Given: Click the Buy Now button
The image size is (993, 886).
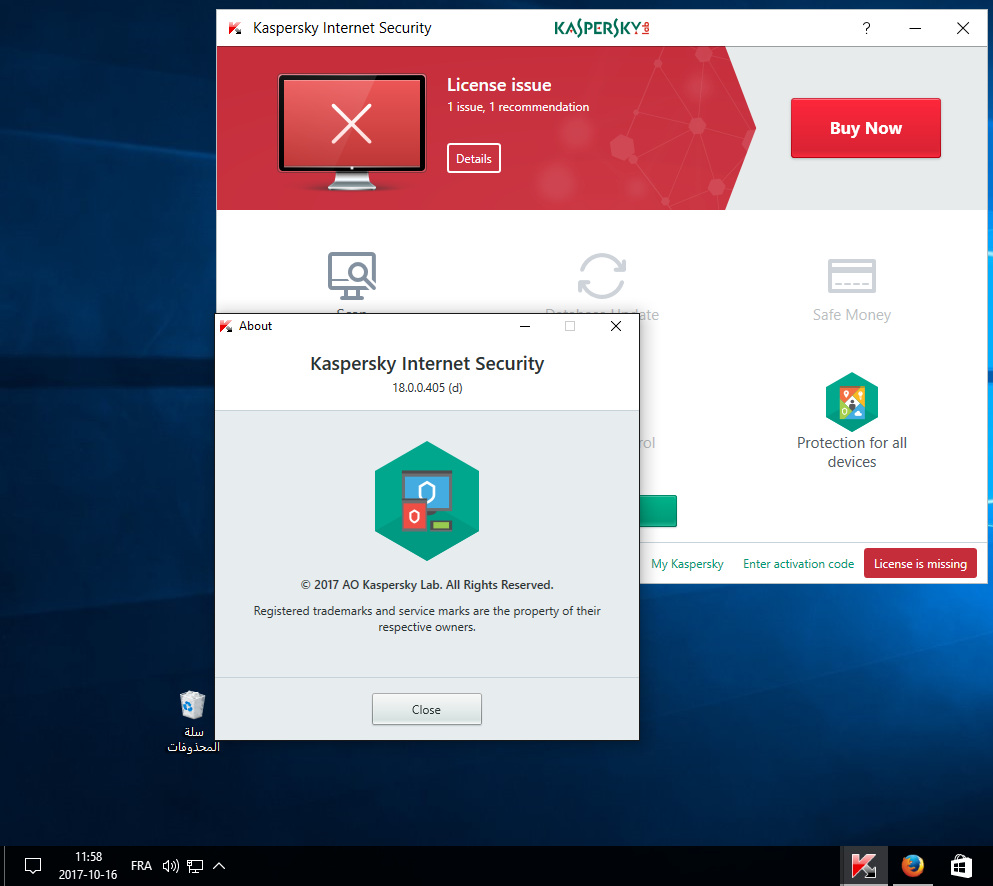Looking at the screenshot, I should coord(866,128).
